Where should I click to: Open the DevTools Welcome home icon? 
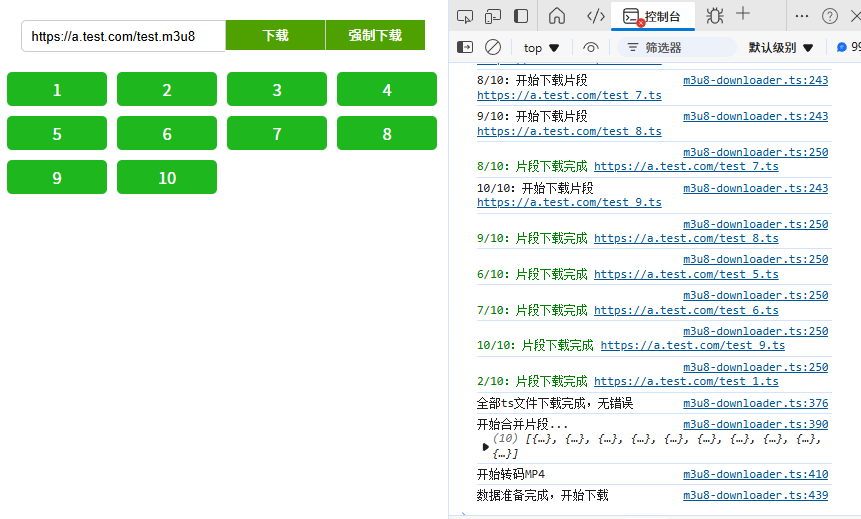point(557,16)
